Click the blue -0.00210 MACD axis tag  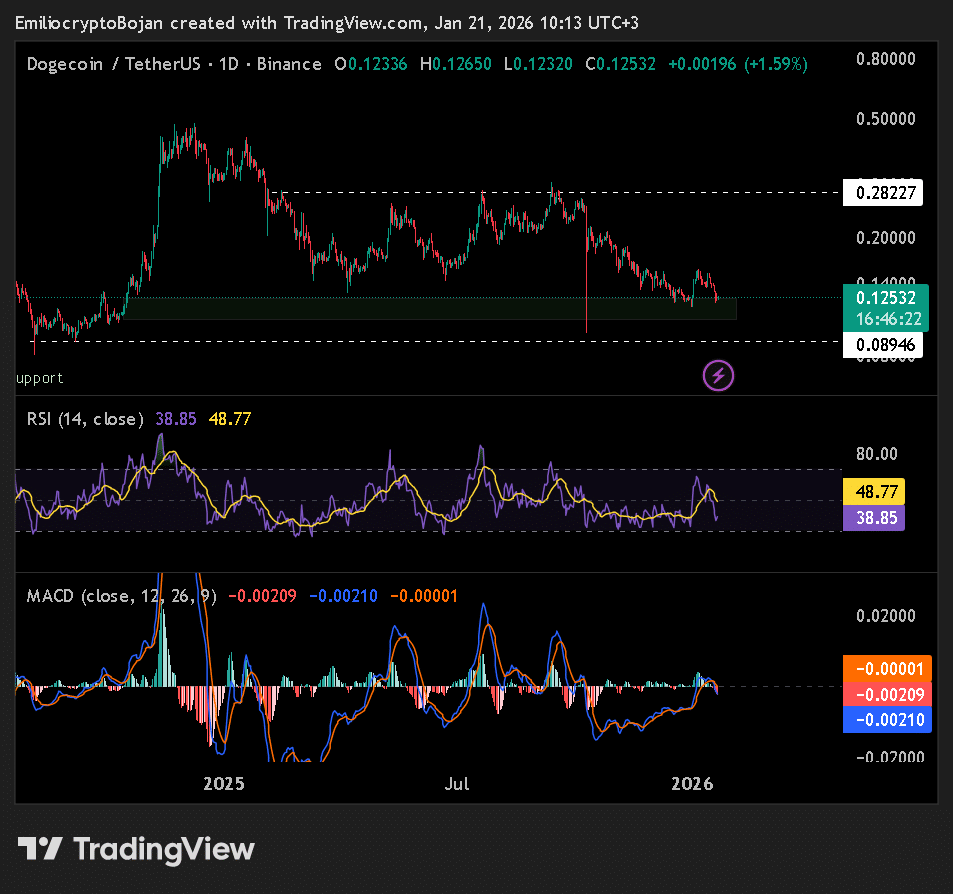888,720
